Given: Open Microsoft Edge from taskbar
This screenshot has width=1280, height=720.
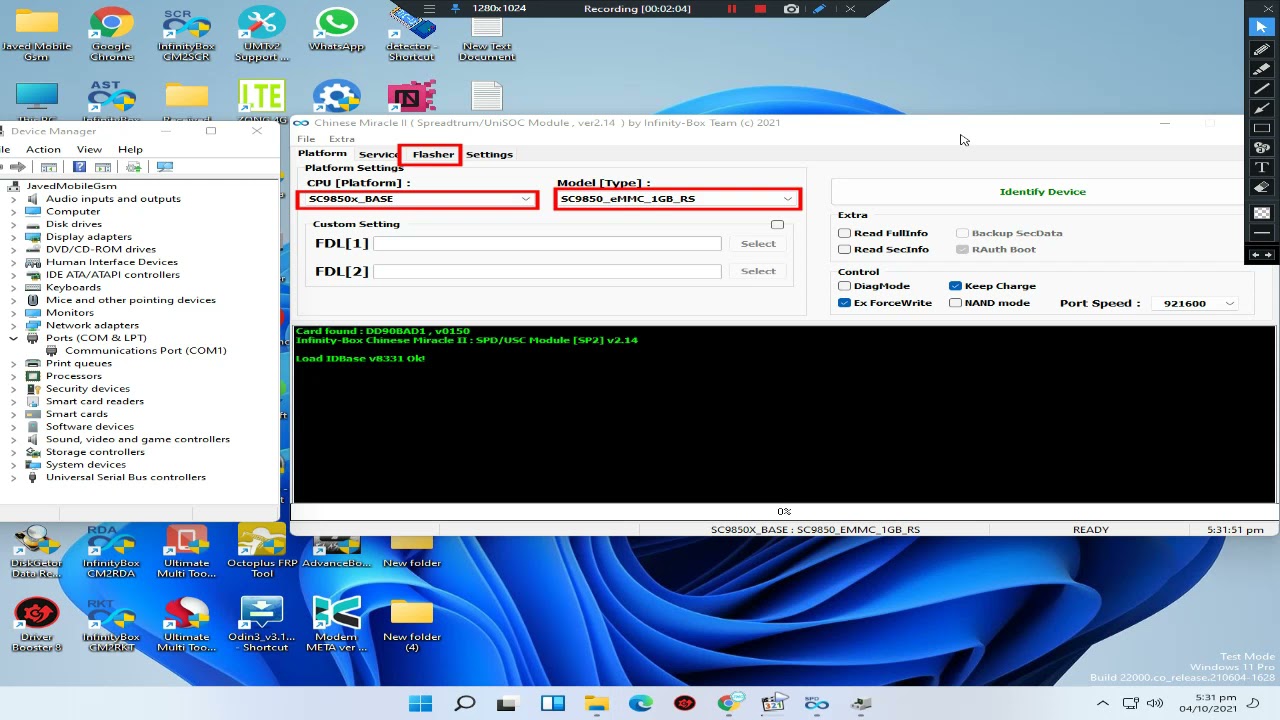Looking at the screenshot, I should (x=641, y=704).
